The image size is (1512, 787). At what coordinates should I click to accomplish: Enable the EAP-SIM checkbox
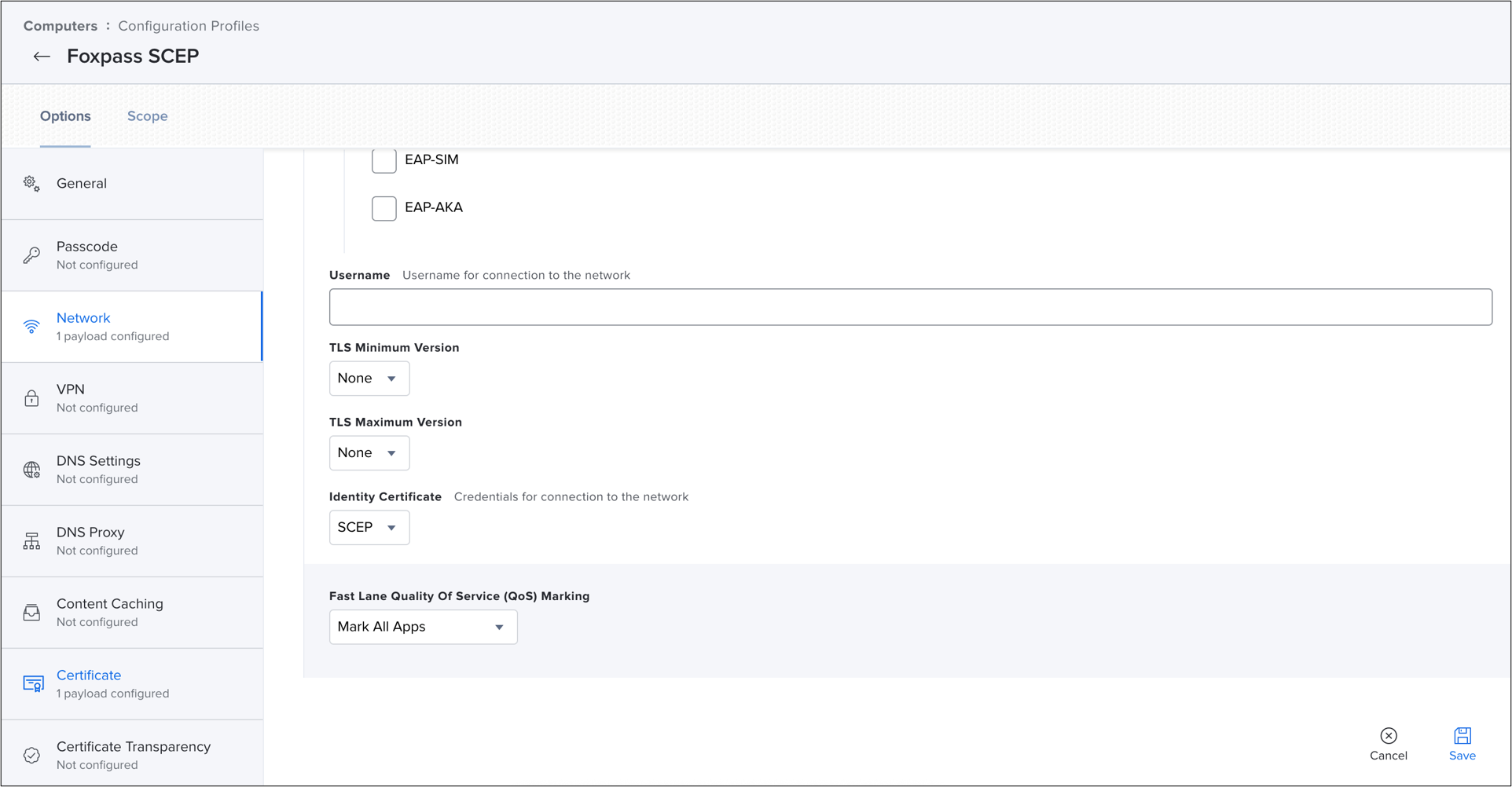pyautogui.click(x=384, y=160)
